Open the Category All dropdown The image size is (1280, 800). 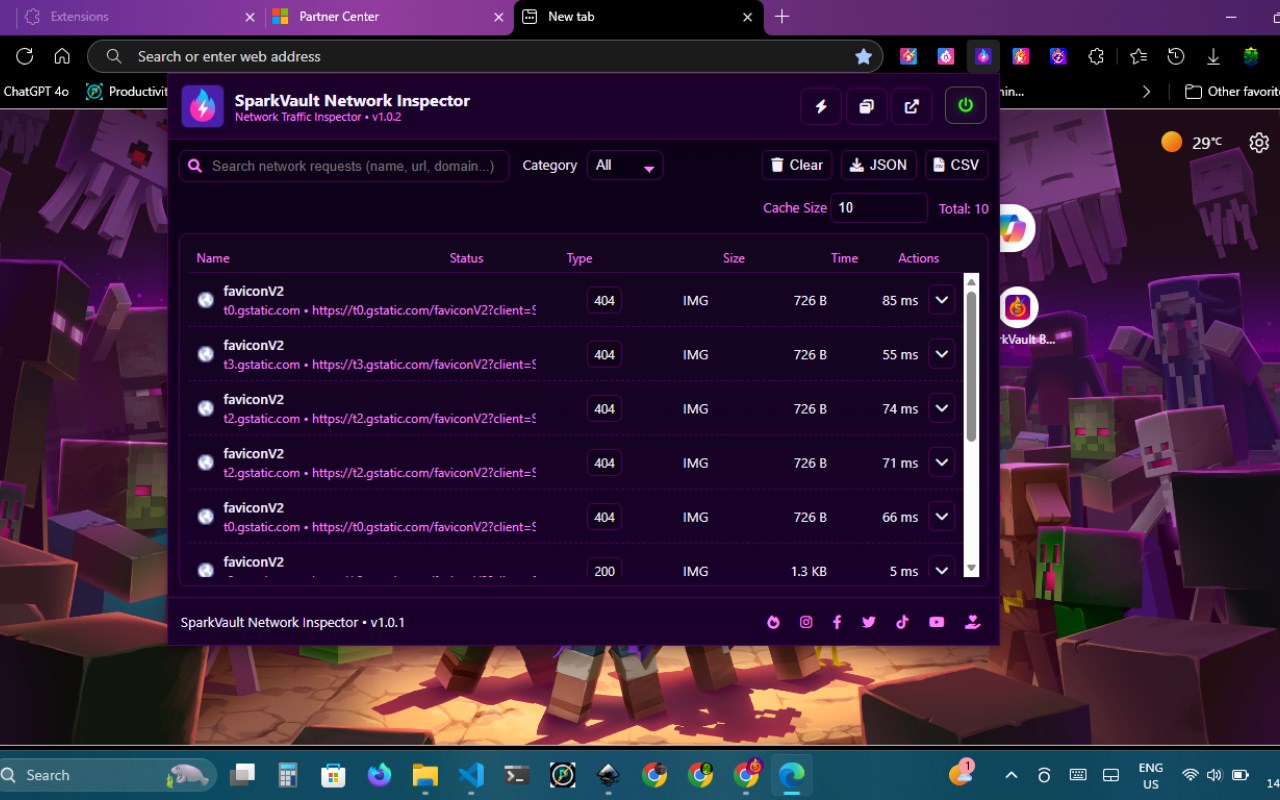coord(625,166)
